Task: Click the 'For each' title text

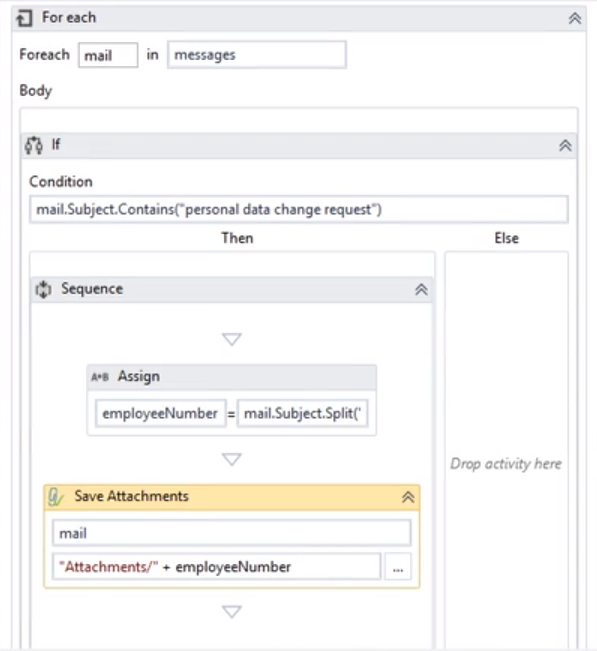Action: (69, 18)
